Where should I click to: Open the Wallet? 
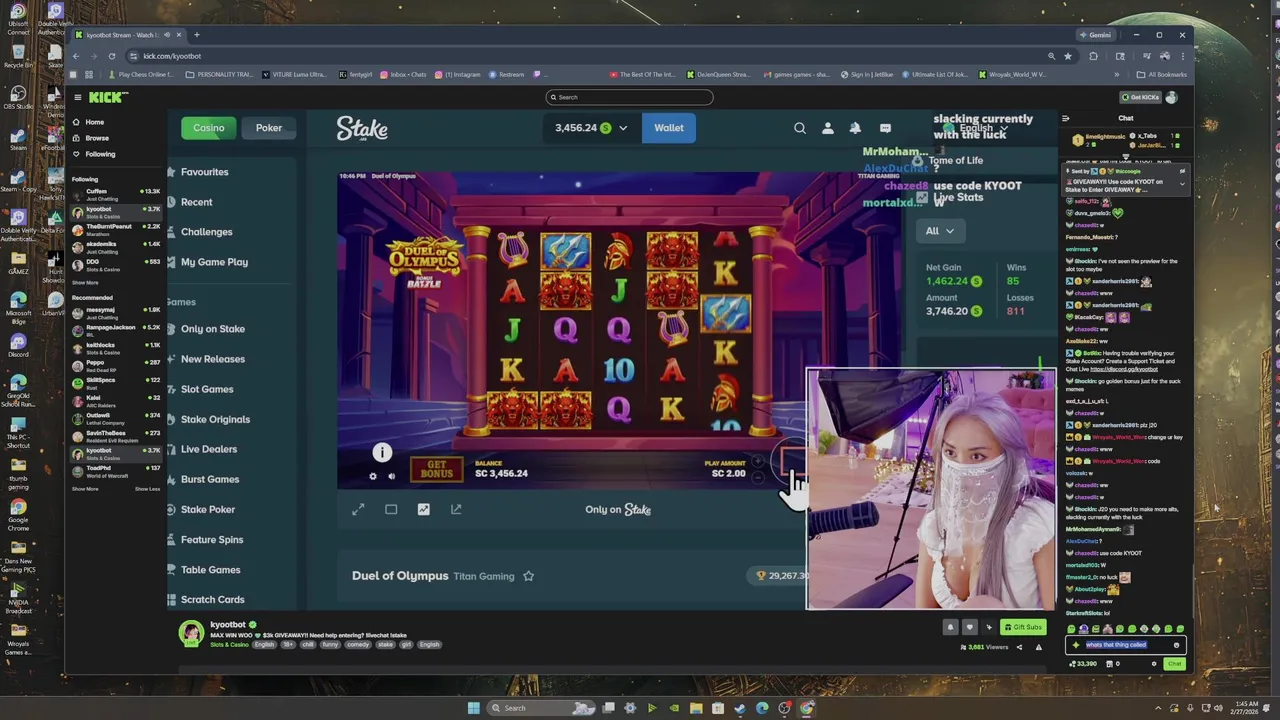point(669,128)
